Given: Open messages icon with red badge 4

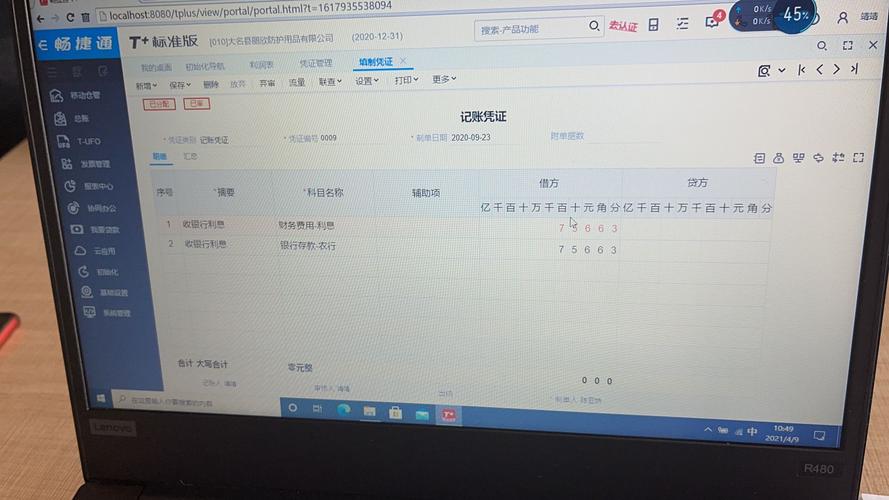Looking at the screenshot, I should click(x=713, y=20).
